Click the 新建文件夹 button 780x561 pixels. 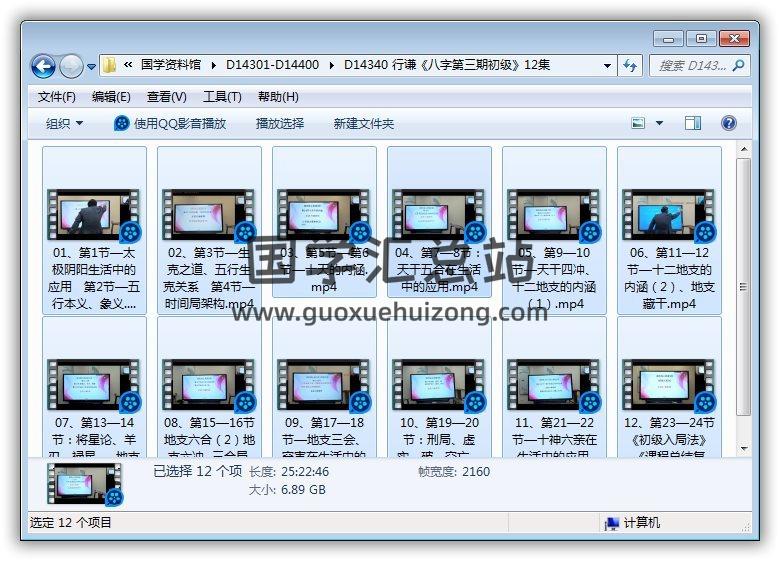[x=363, y=123]
